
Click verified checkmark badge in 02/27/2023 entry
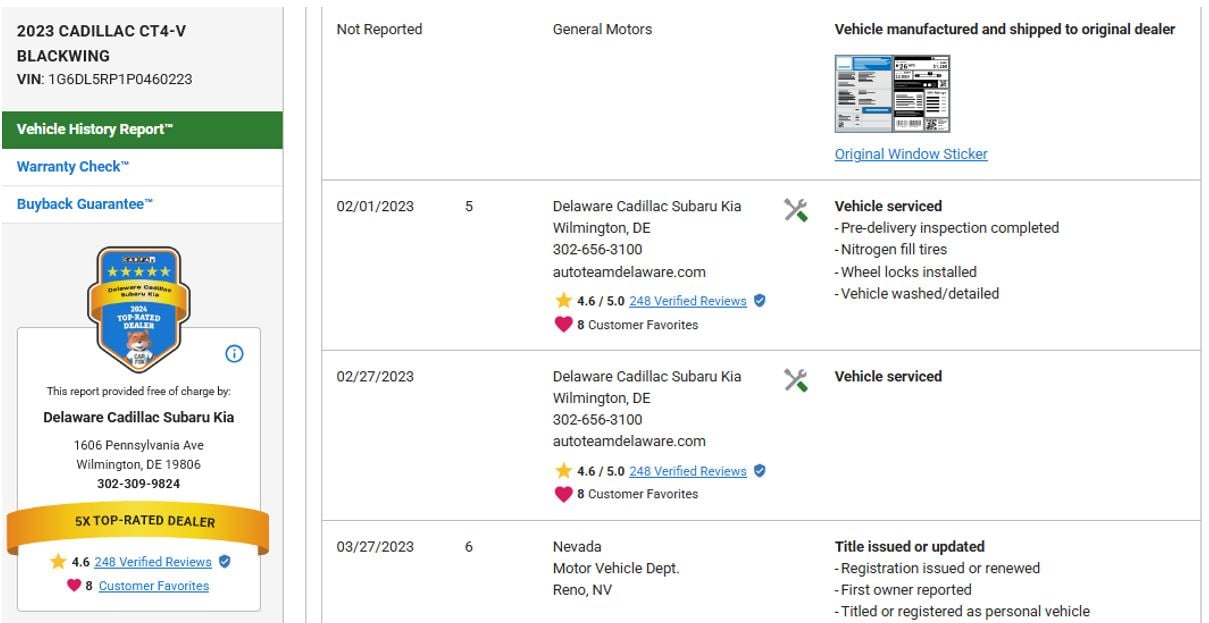[x=760, y=471]
